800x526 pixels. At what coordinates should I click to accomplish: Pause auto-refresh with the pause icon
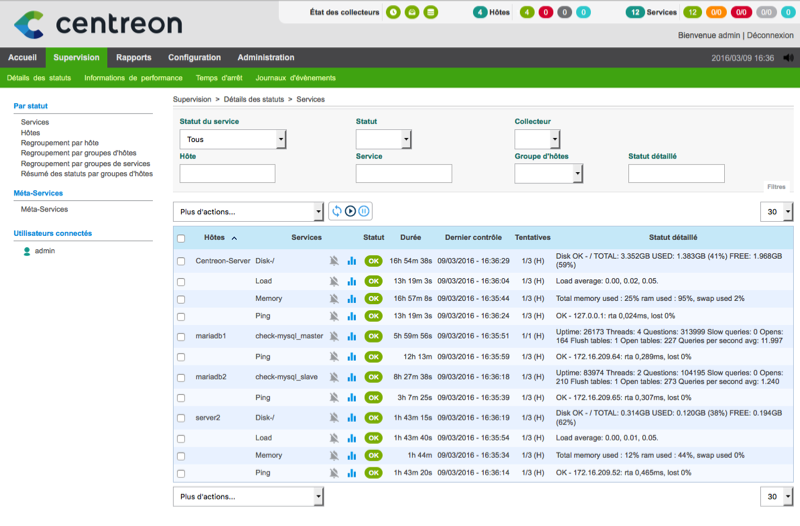(364, 211)
